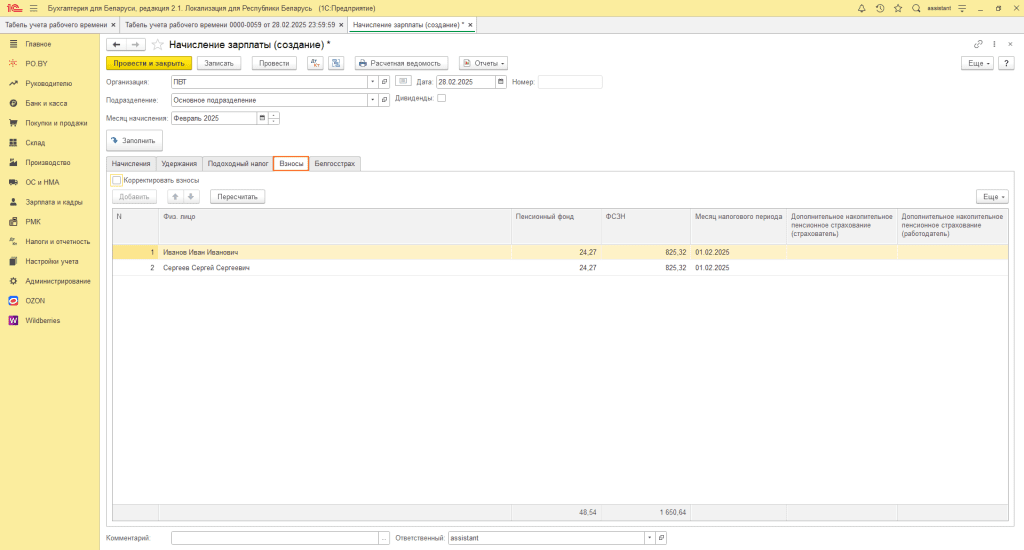Open organization ПВТ card icon
The image size is (1024, 550).
384,82
